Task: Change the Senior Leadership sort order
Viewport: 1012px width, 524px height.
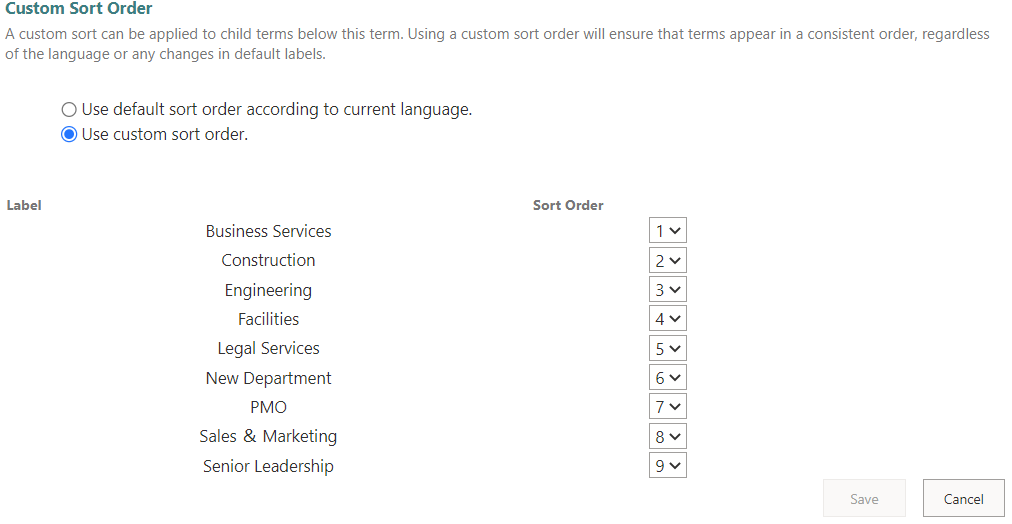Action: coord(667,466)
